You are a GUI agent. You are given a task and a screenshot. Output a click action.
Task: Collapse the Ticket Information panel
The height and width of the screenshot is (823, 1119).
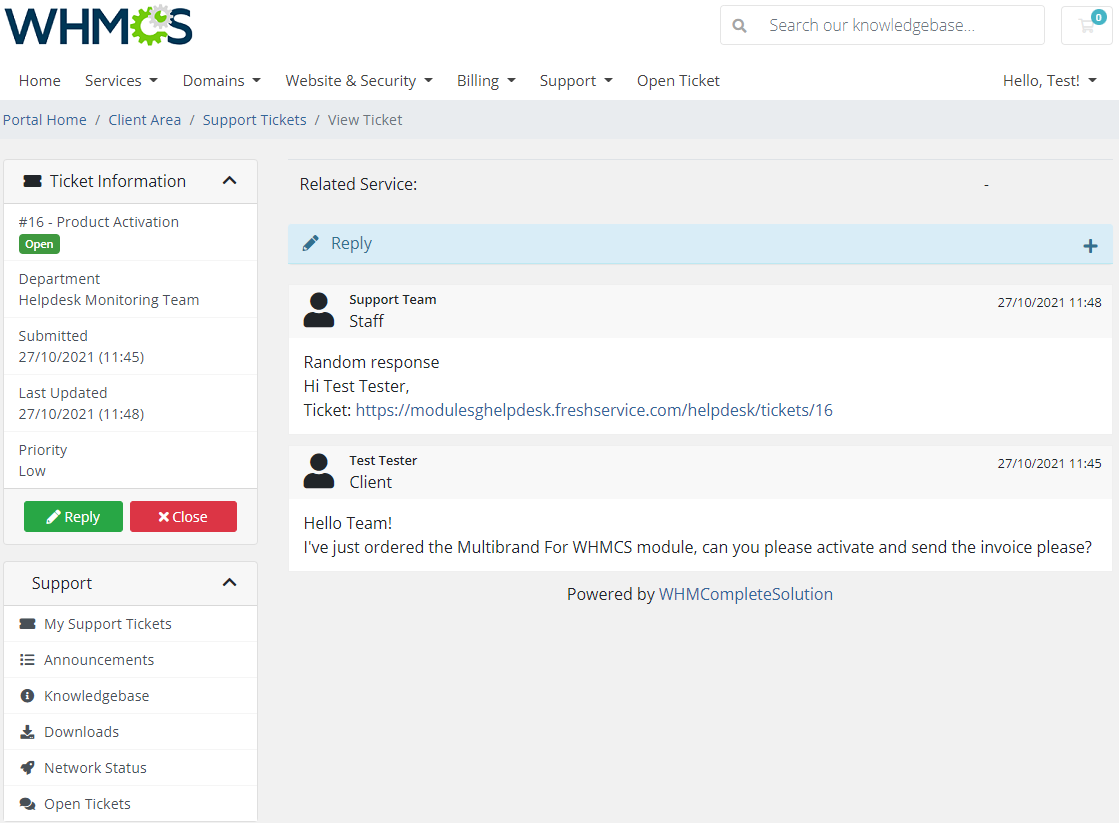click(229, 181)
